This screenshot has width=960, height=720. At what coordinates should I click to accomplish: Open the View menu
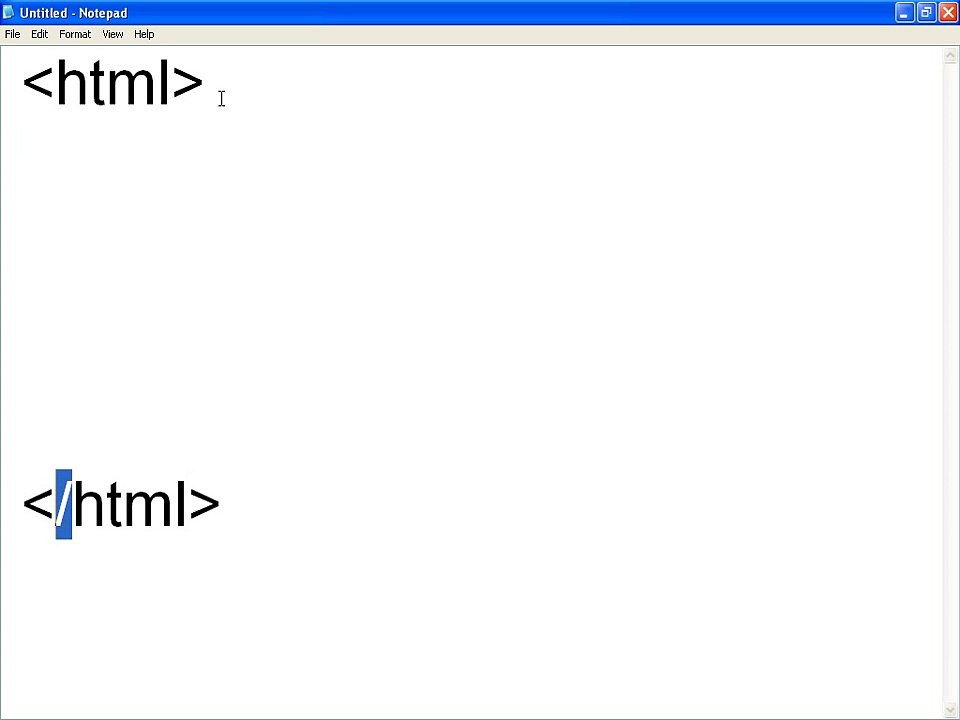(113, 34)
